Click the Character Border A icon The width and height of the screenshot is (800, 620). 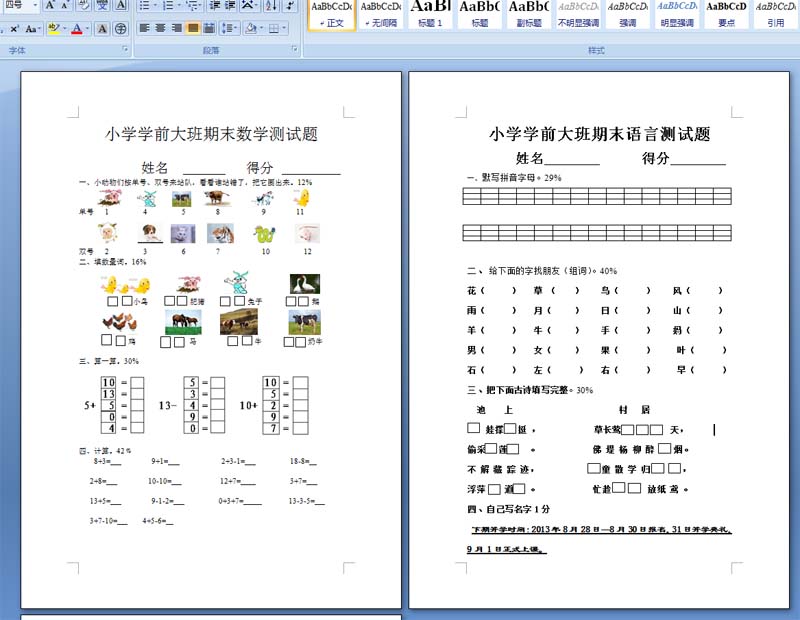(x=121, y=5)
